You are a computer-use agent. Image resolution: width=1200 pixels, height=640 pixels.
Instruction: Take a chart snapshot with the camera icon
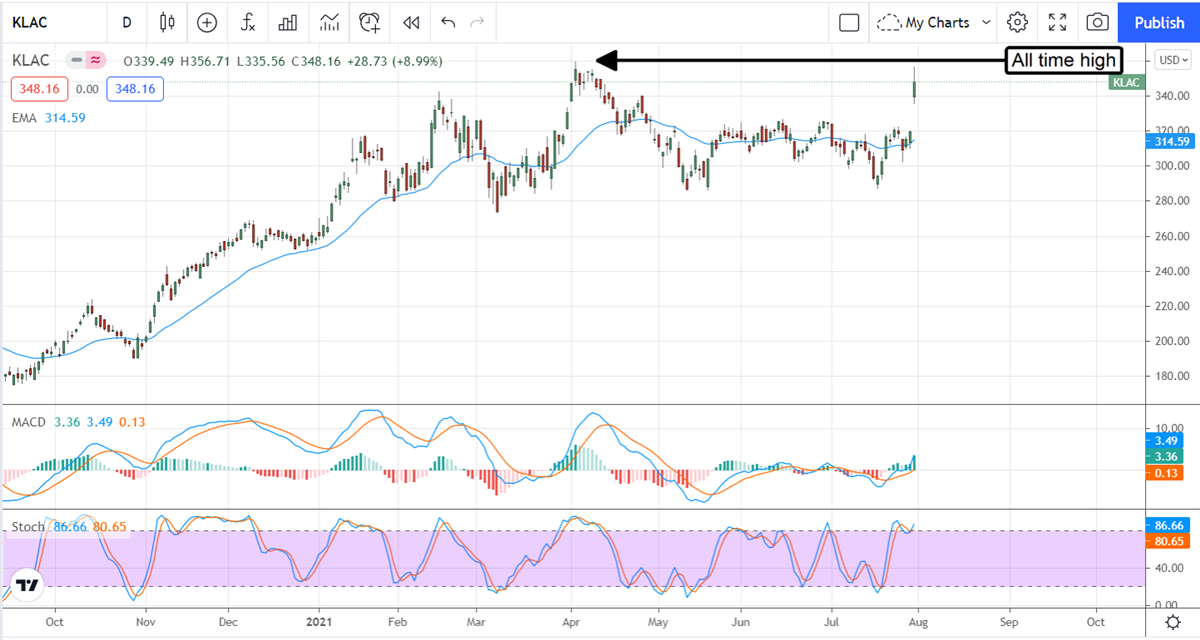click(1097, 22)
